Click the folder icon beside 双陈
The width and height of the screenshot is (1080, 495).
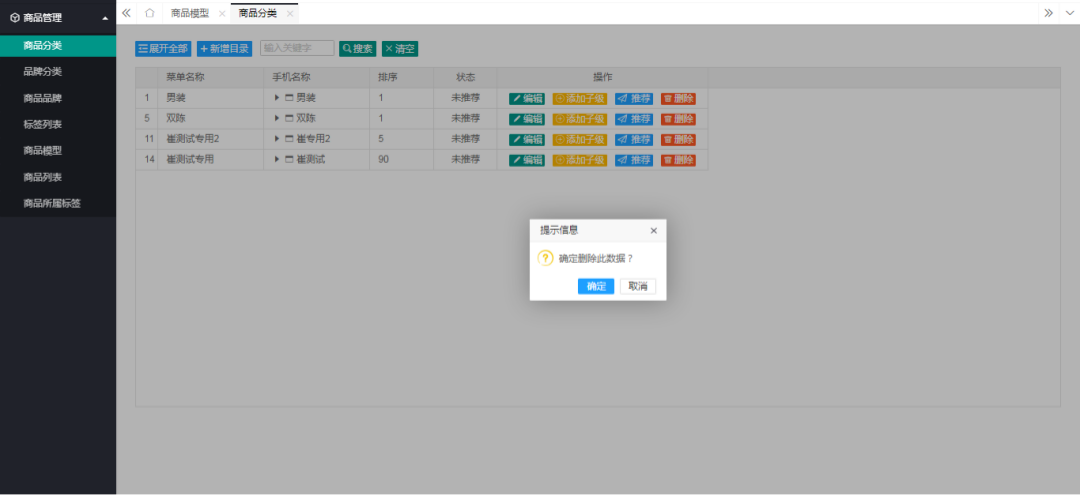point(289,118)
